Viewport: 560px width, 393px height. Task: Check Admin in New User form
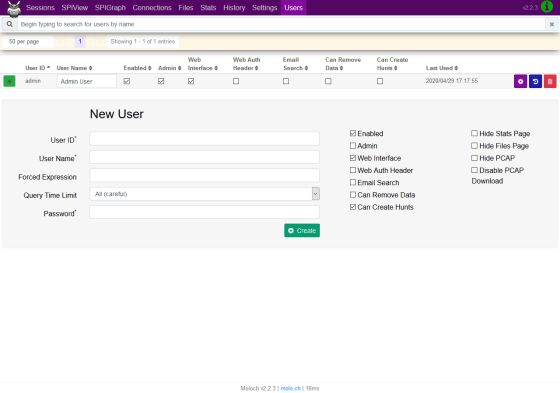click(353, 145)
